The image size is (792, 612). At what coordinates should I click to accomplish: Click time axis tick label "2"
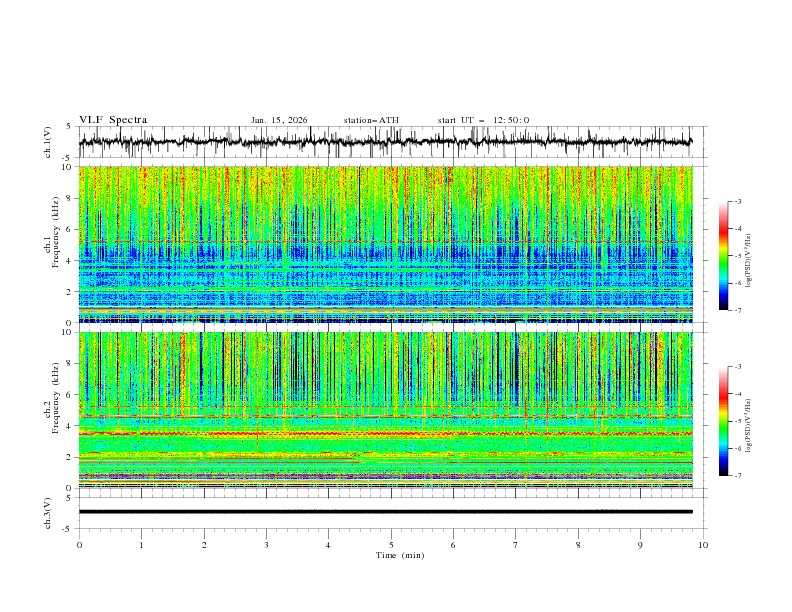pyautogui.click(x=204, y=545)
